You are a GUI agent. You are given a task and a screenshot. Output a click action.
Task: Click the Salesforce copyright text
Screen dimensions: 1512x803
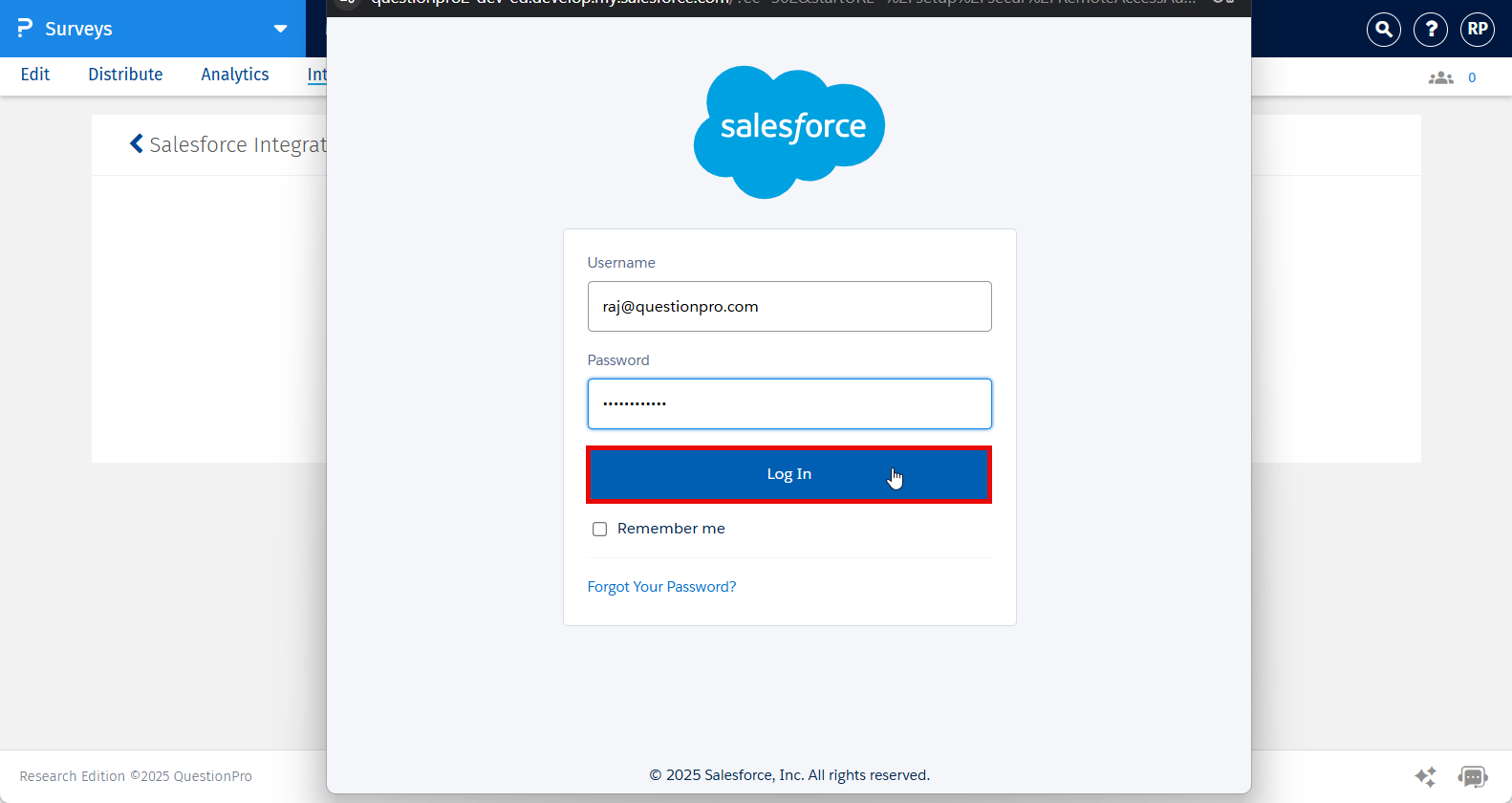point(789,775)
